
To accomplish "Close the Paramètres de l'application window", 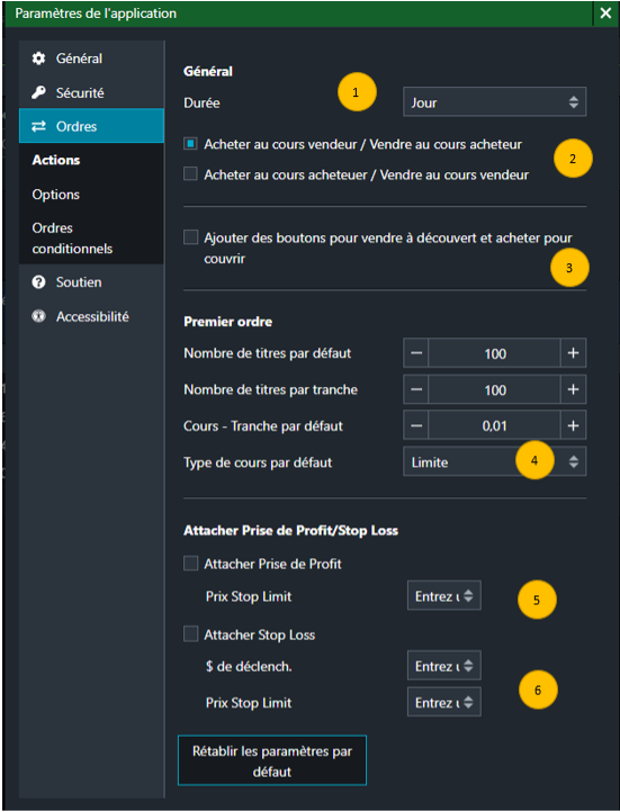I will [x=605, y=14].
